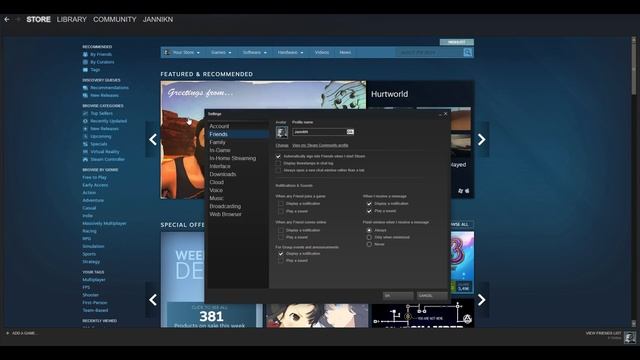This screenshot has width=640, height=360.
Task: Open the Games dropdown menu
Action: [221, 52]
